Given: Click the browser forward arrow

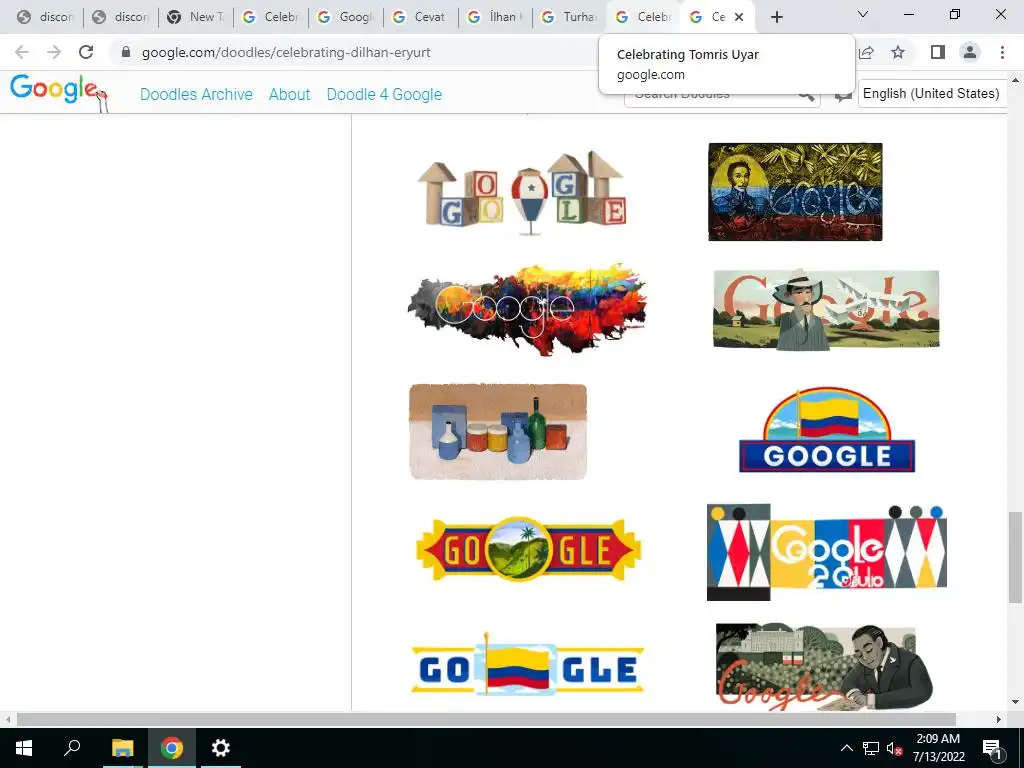Looking at the screenshot, I should 54,52.
